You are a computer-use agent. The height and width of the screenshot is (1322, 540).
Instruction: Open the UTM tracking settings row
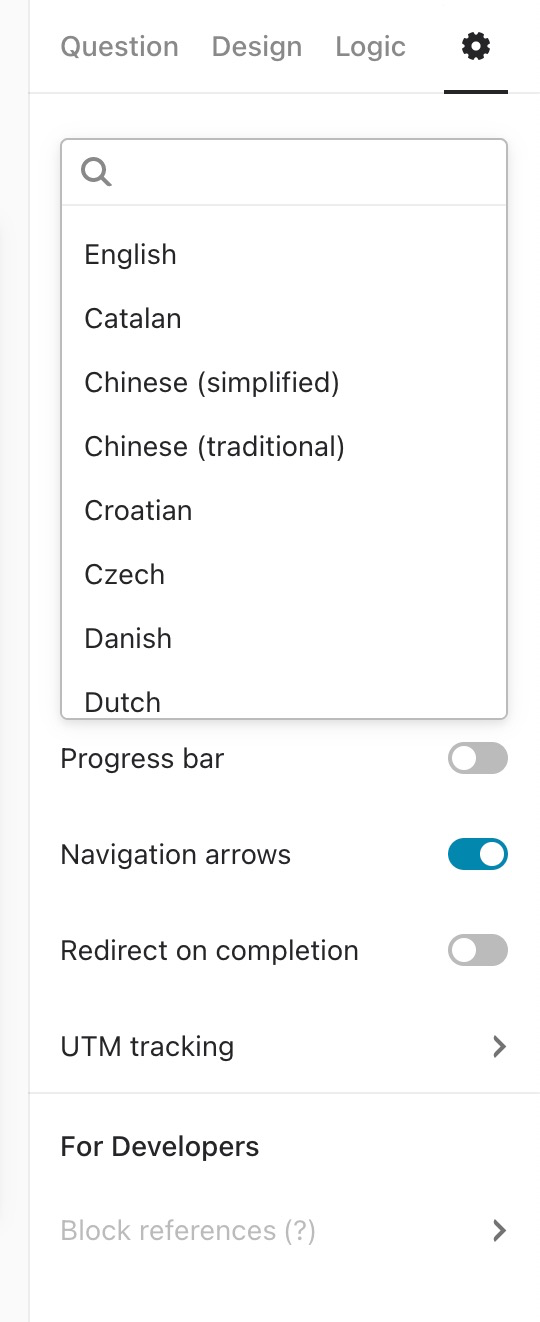[284, 1047]
